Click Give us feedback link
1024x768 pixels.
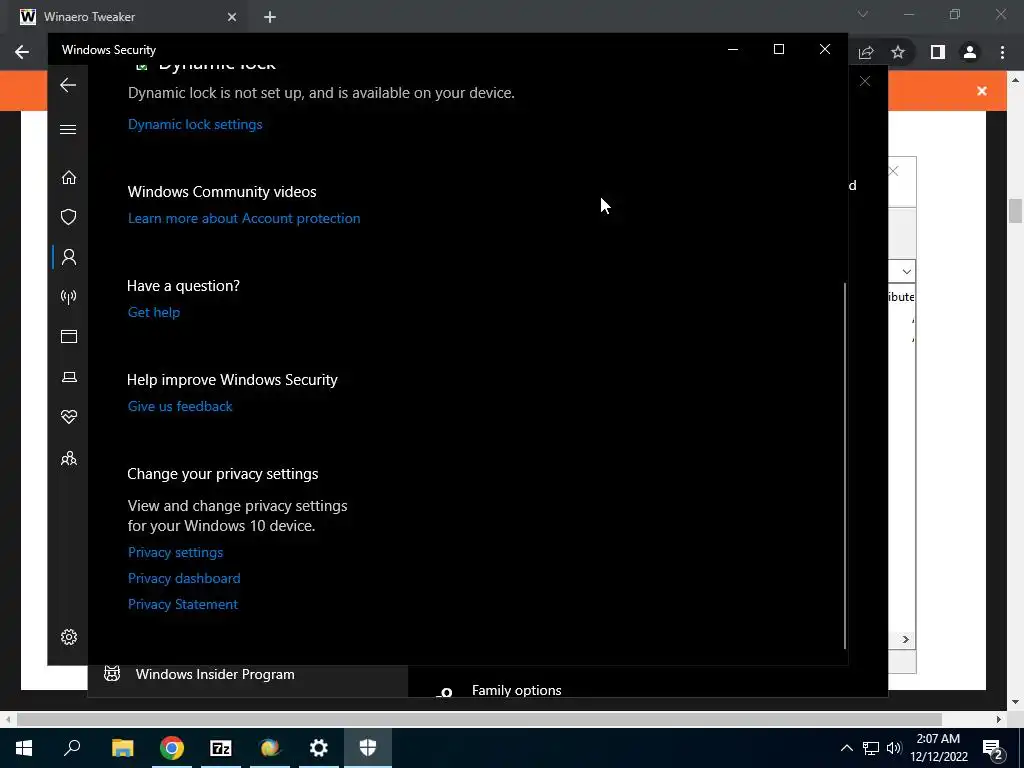pos(180,406)
